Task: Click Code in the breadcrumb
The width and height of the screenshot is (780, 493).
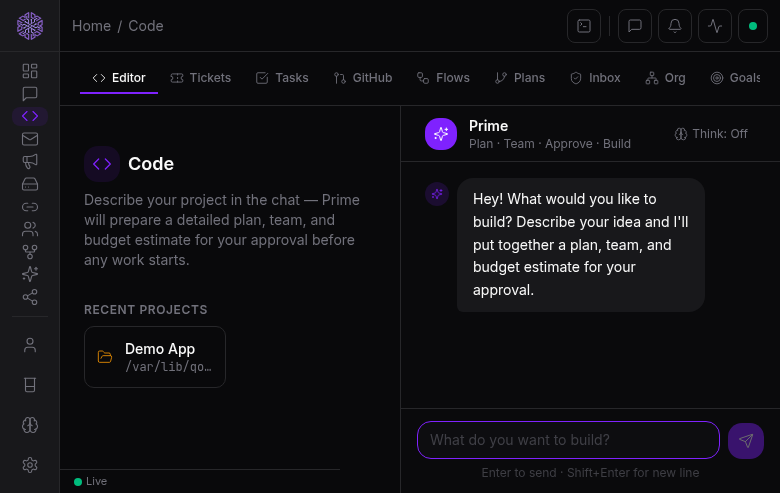Action: click(146, 26)
